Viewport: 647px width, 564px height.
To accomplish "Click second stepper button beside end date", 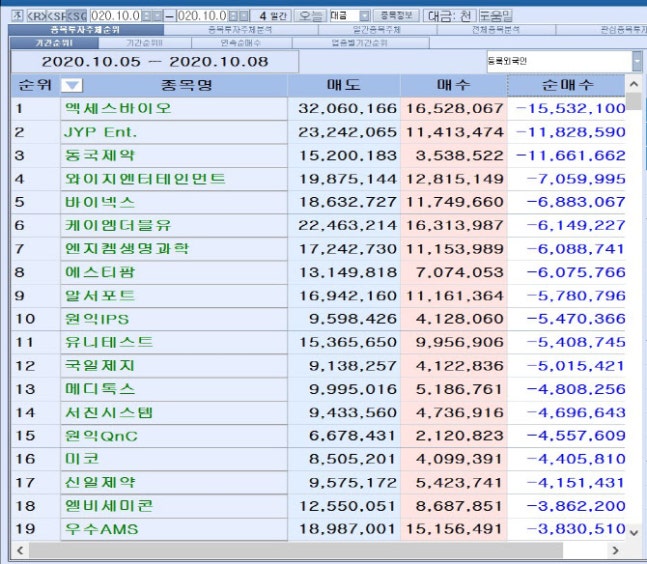I will (244, 16).
